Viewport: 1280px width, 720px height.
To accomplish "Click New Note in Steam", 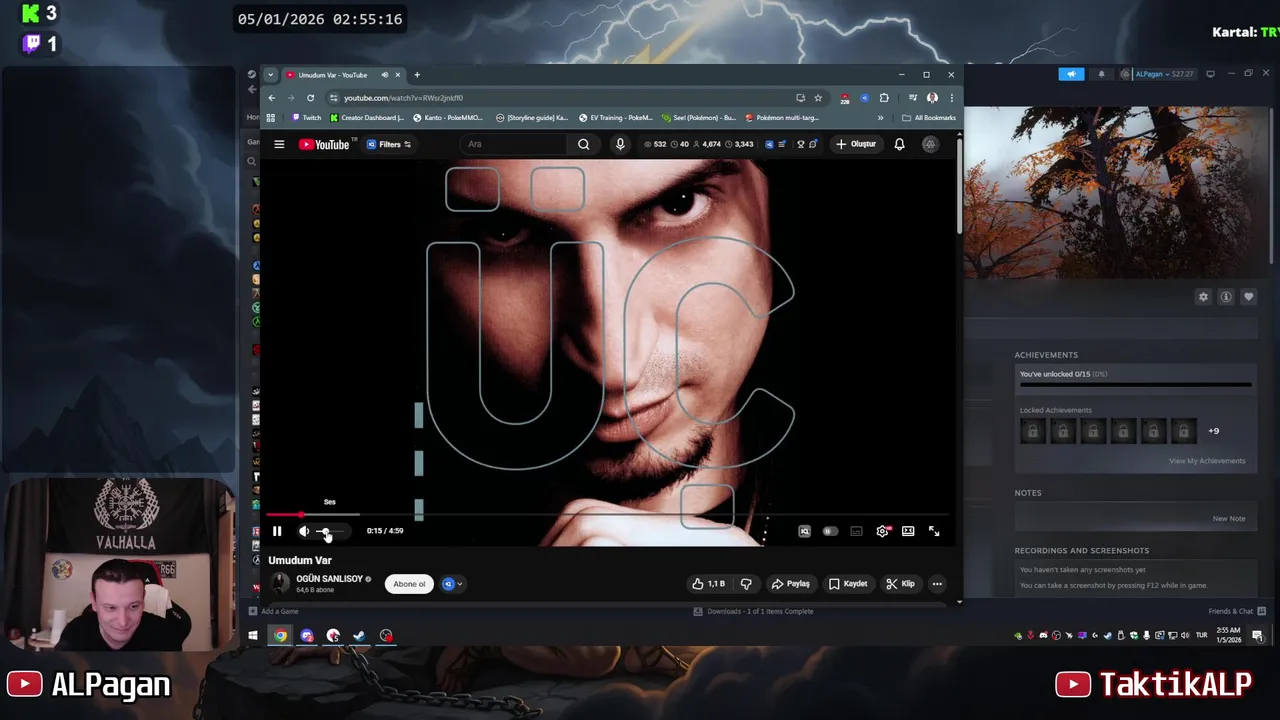I will click(1229, 519).
